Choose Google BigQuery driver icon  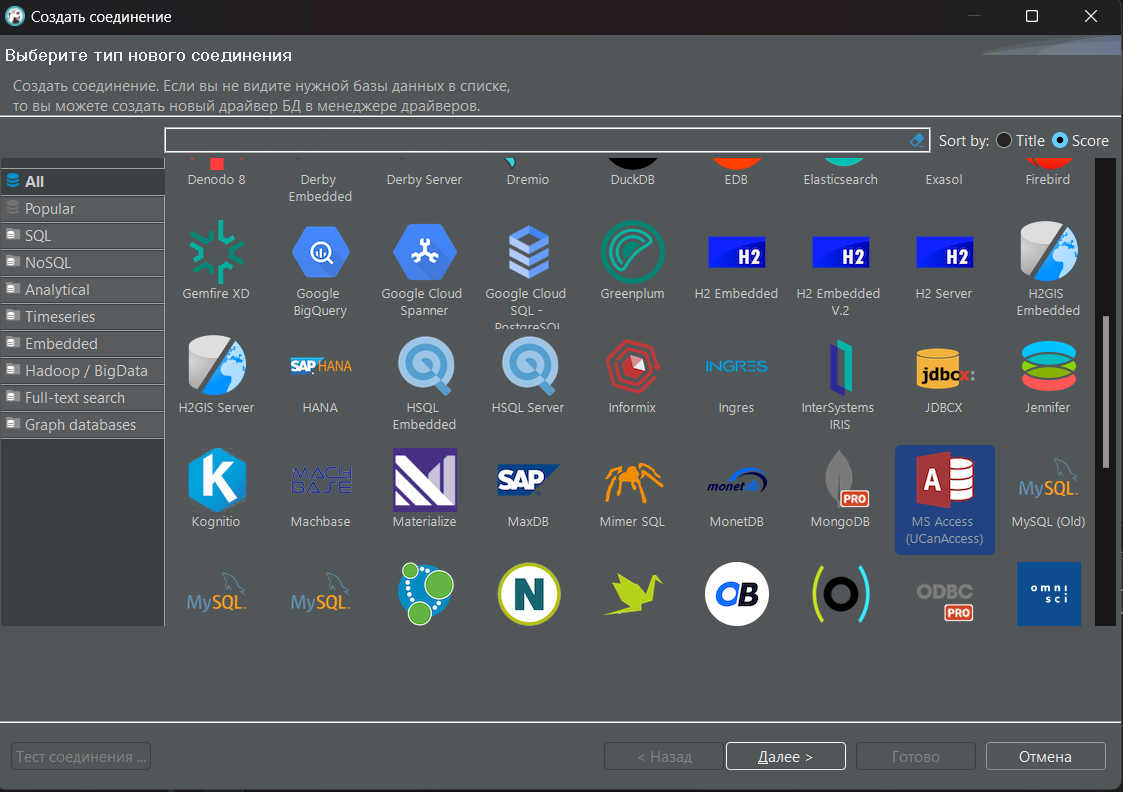[x=320, y=252]
